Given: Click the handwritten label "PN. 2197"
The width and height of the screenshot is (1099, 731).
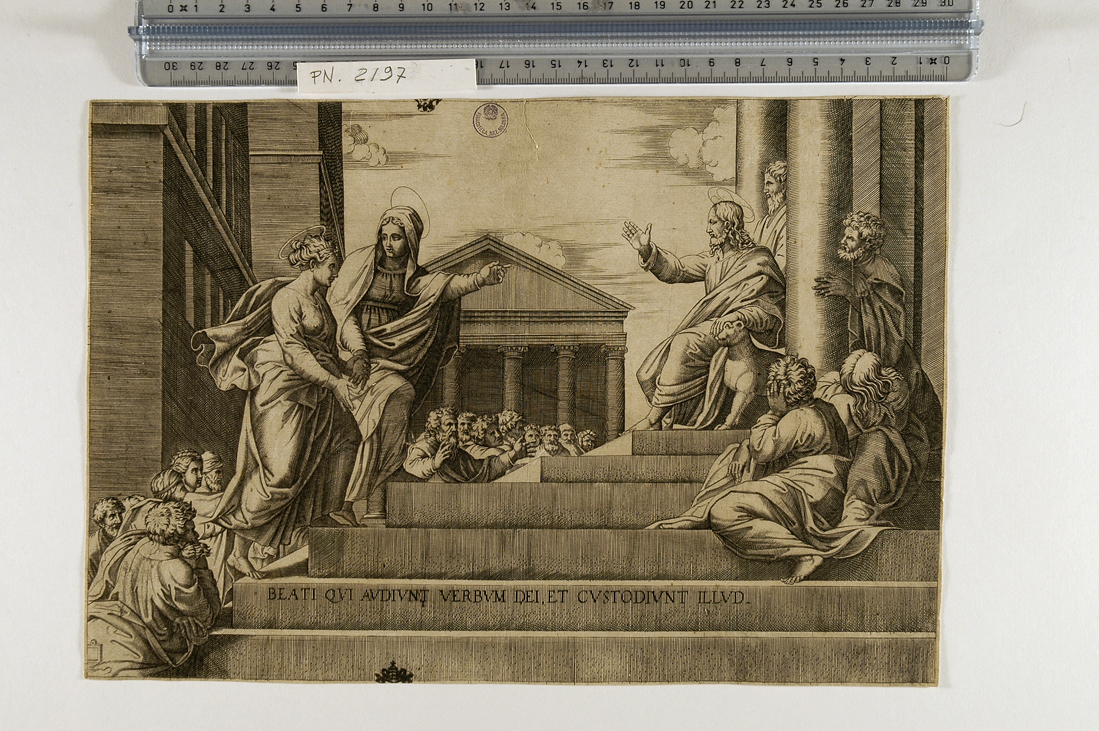Looking at the screenshot, I should (x=357, y=74).
